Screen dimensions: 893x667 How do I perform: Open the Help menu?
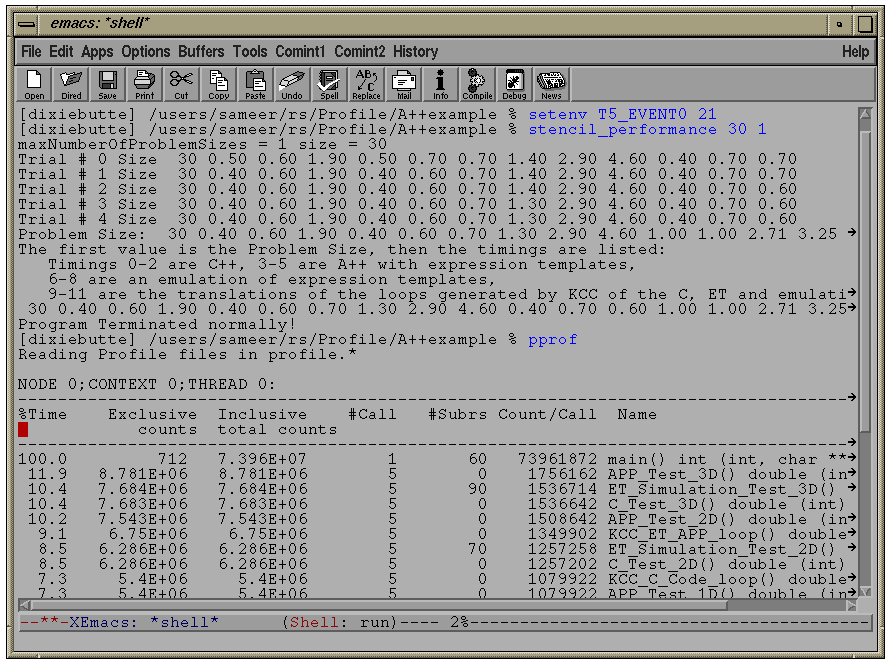click(x=855, y=52)
